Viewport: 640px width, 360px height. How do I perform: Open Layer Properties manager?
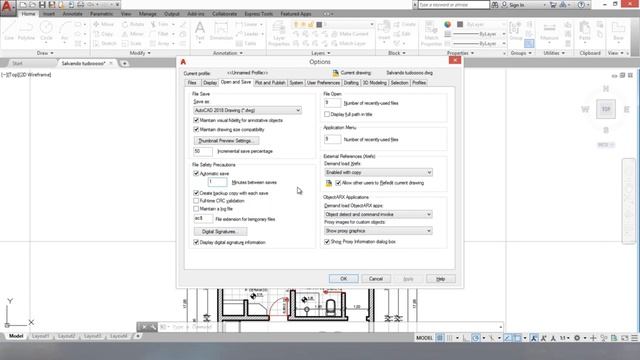point(279,33)
